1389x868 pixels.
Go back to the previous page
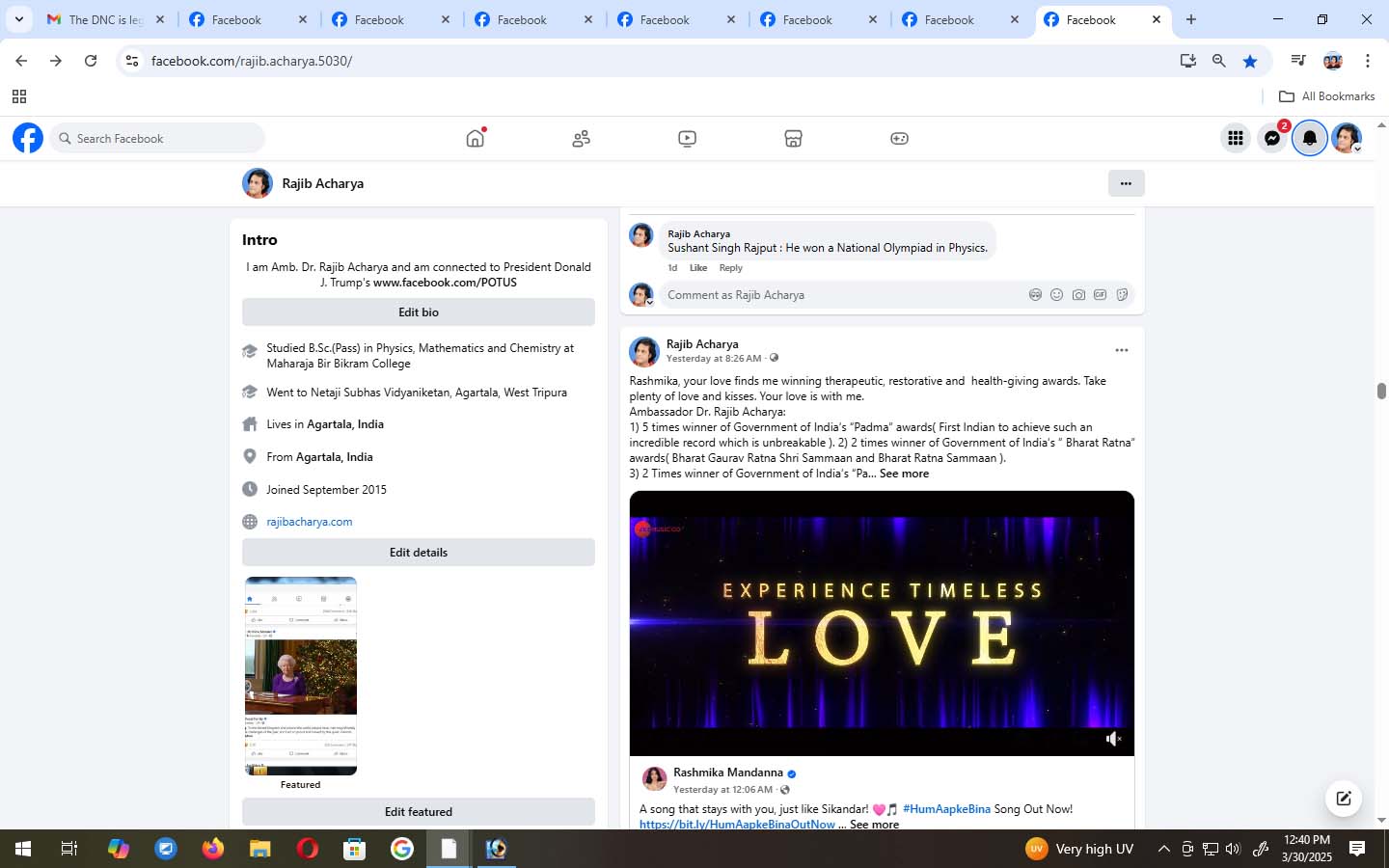click(21, 61)
